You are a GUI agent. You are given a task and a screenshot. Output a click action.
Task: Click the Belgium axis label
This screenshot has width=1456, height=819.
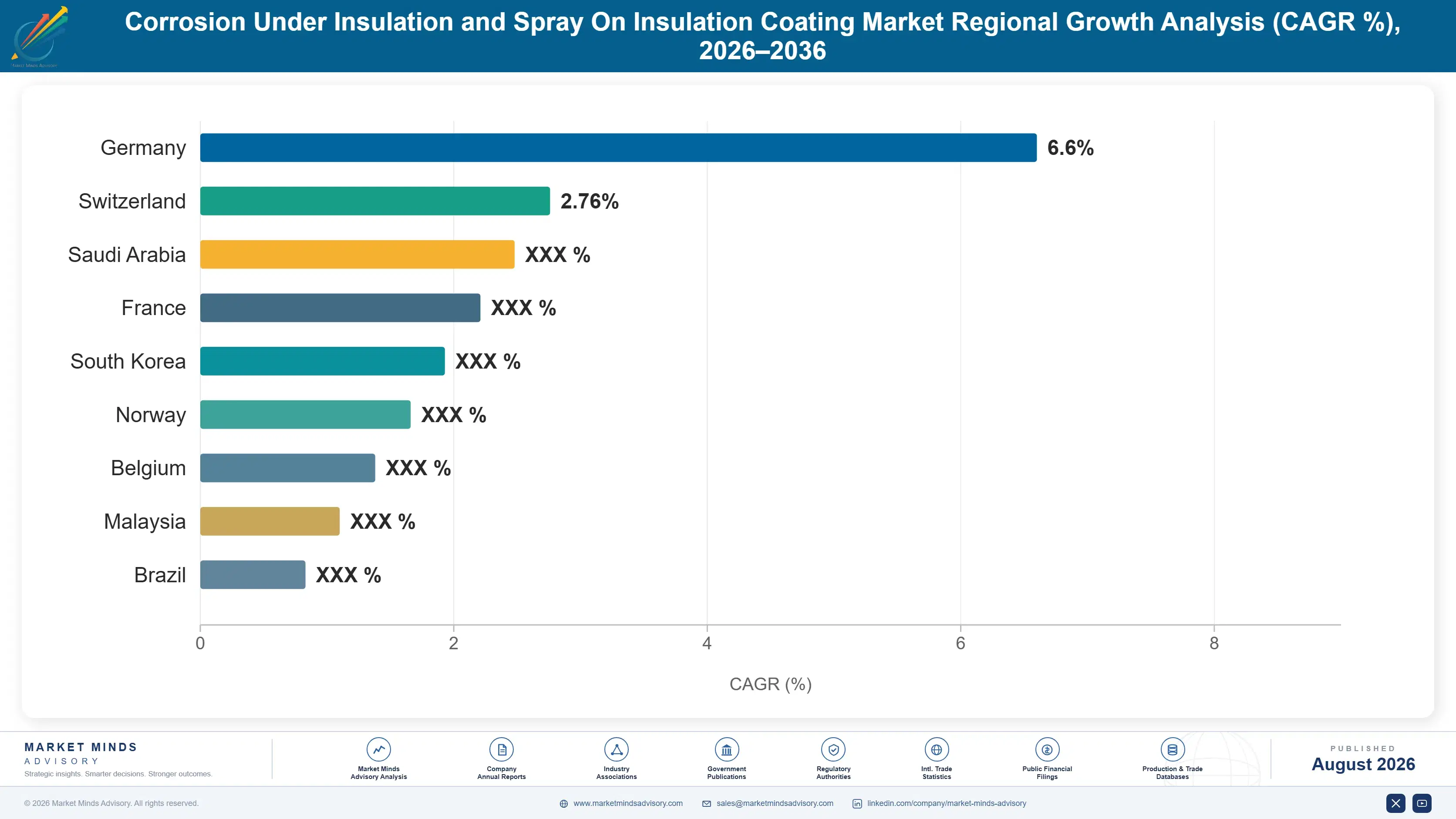click(x=148, y=468)
